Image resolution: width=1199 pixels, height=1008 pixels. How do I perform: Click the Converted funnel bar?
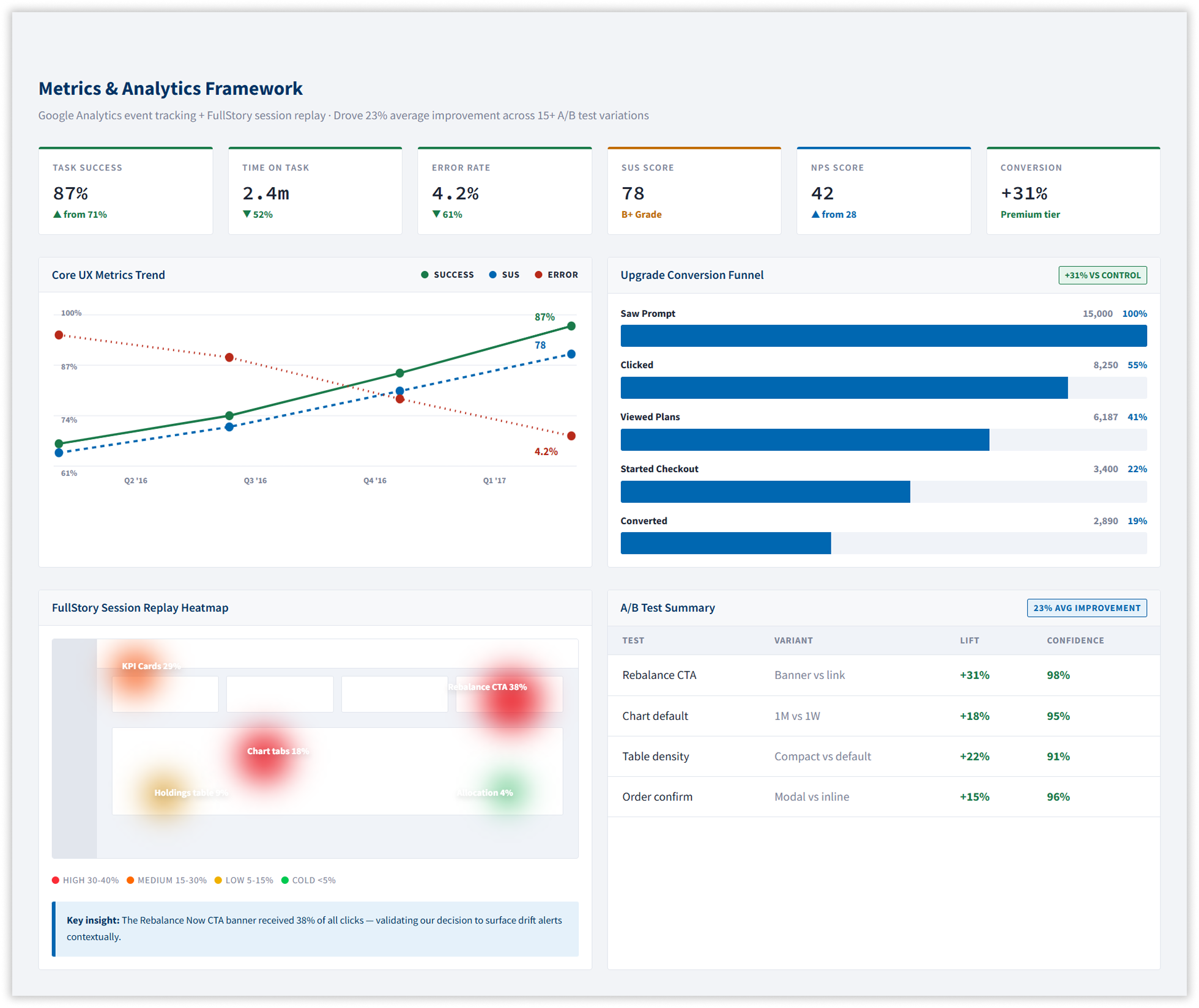click(726, 543)
